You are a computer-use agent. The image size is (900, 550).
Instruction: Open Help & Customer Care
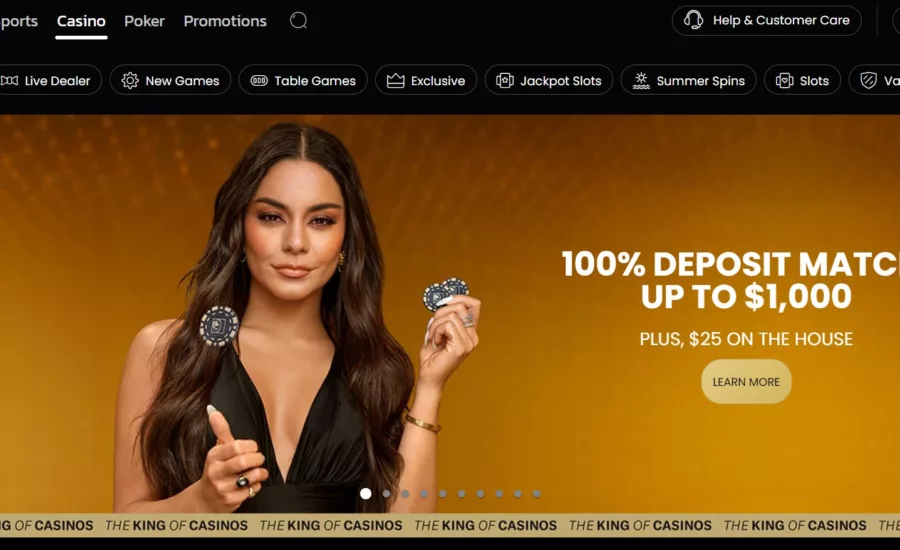click(766, 21)
